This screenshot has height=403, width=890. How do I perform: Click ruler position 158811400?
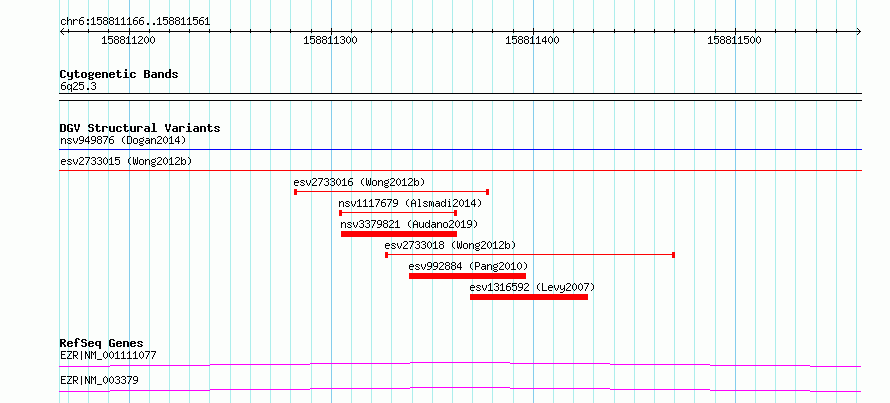point(532,40)
